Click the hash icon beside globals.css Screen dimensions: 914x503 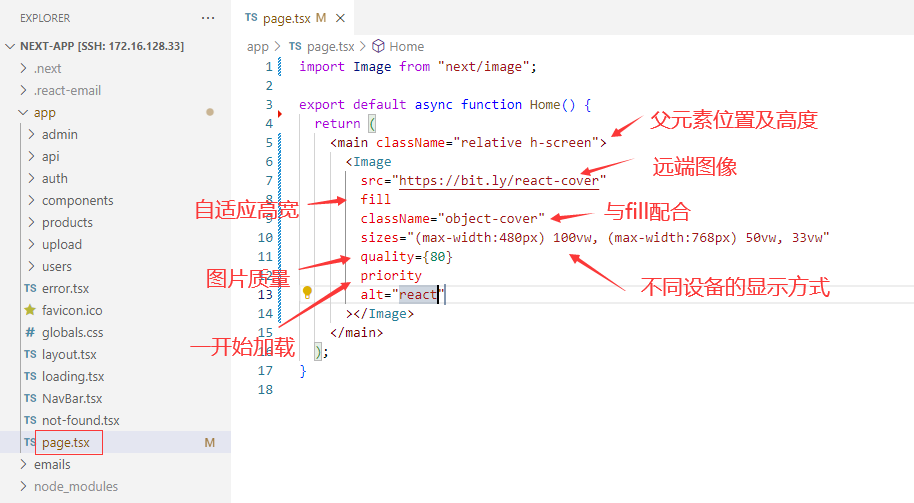(30, 332)
